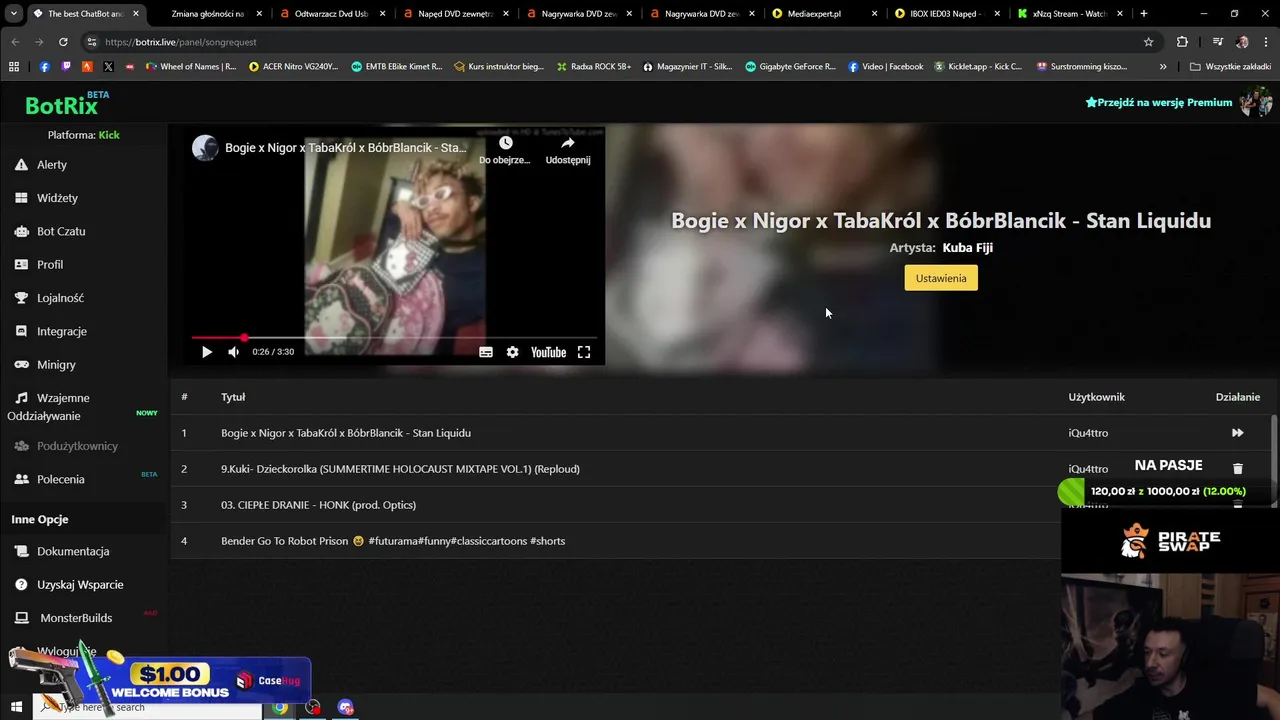Skip the current song with fast-forward icon
Image resolution: width=1280 pixels, height=720 pixels.
pos(1237,433)
